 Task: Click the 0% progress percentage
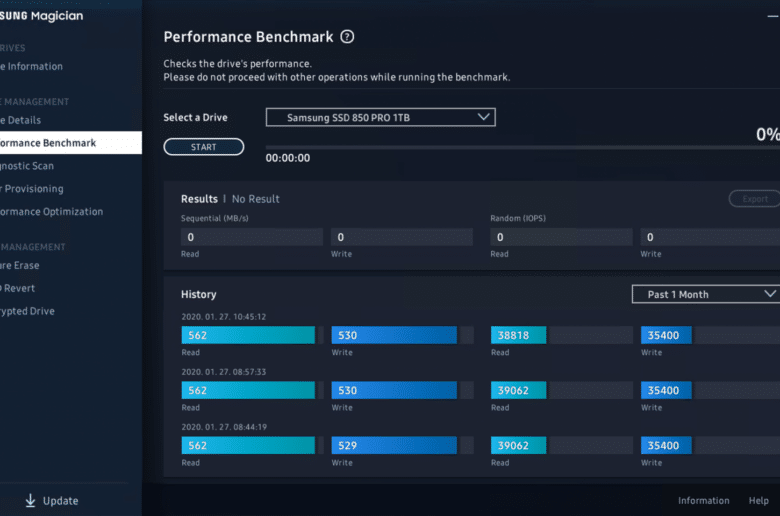coord(768,134)
